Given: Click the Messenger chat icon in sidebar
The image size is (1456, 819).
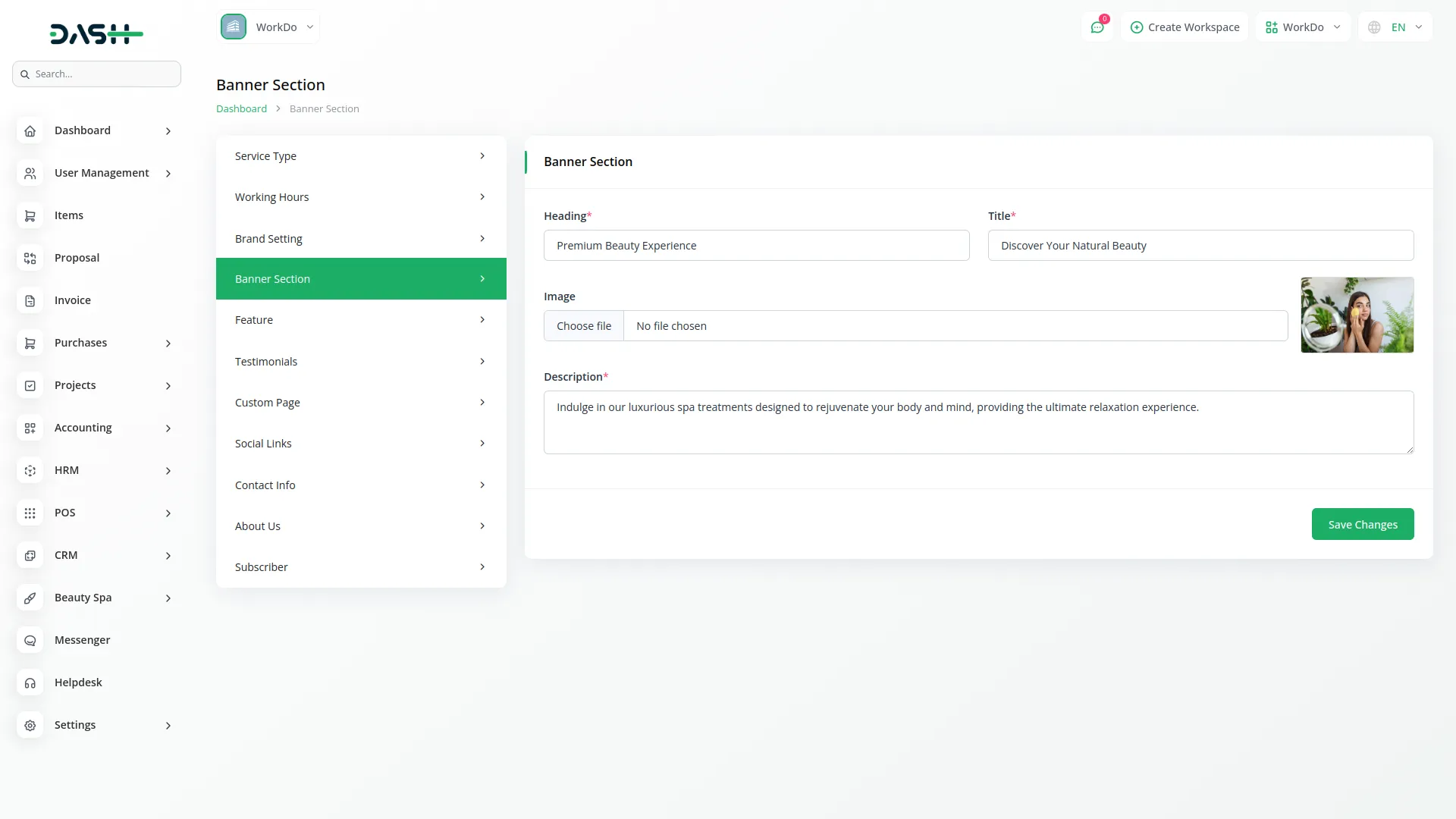Looking at the screenshot, I should coord(30,641).
